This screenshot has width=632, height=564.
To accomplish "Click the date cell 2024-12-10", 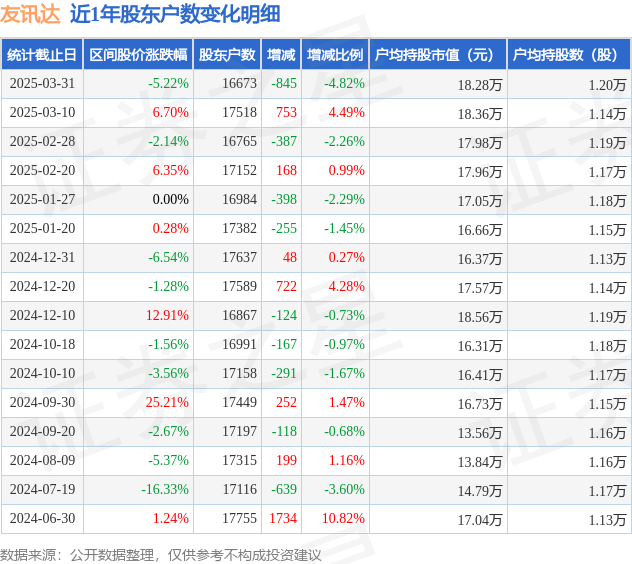I will [x=42, y=316].
